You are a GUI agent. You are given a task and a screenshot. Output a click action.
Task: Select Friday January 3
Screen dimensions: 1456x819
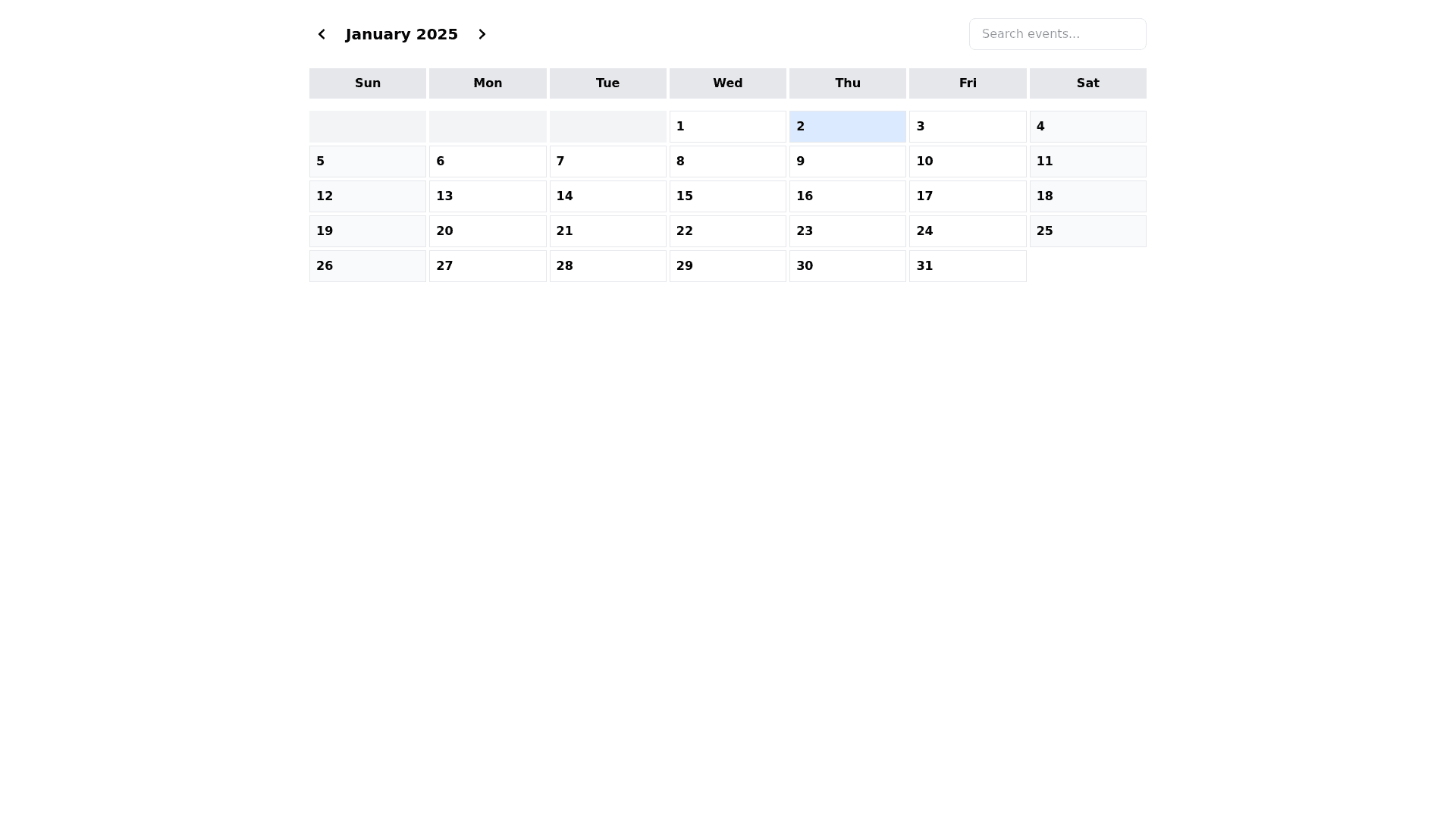[x=967, y=127]
